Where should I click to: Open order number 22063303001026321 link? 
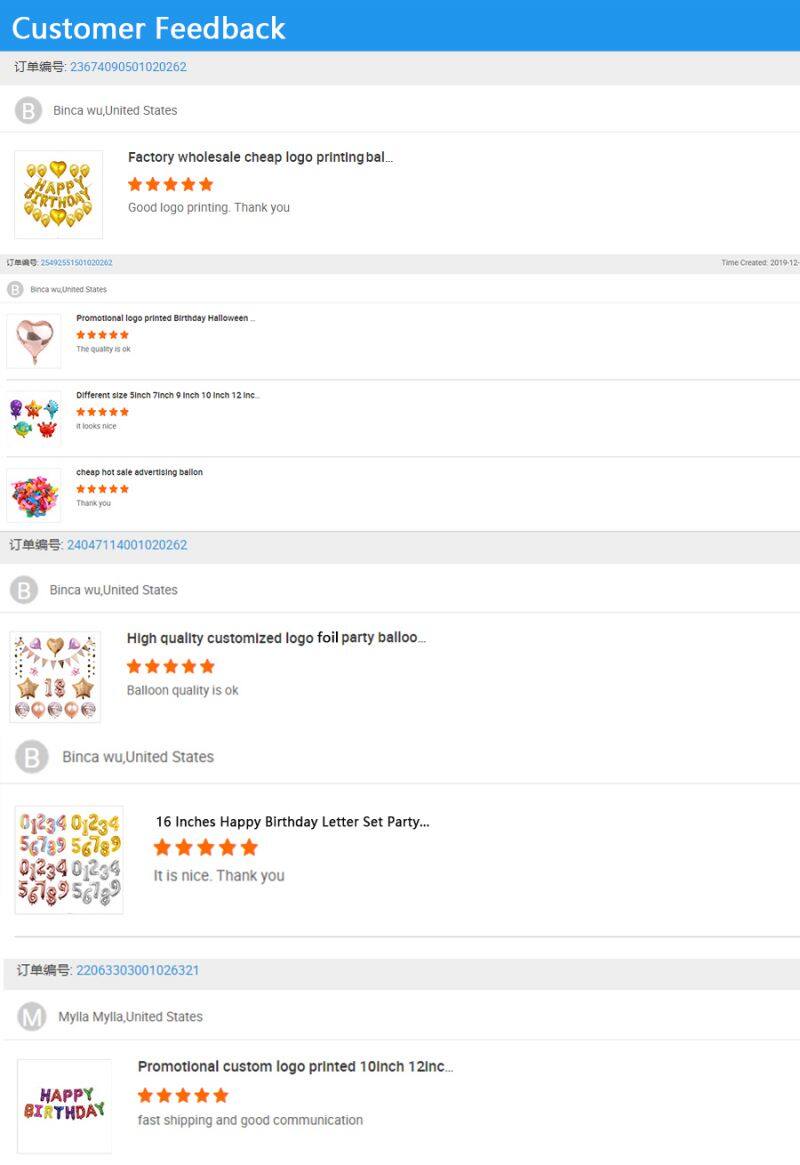click(137, 970)
